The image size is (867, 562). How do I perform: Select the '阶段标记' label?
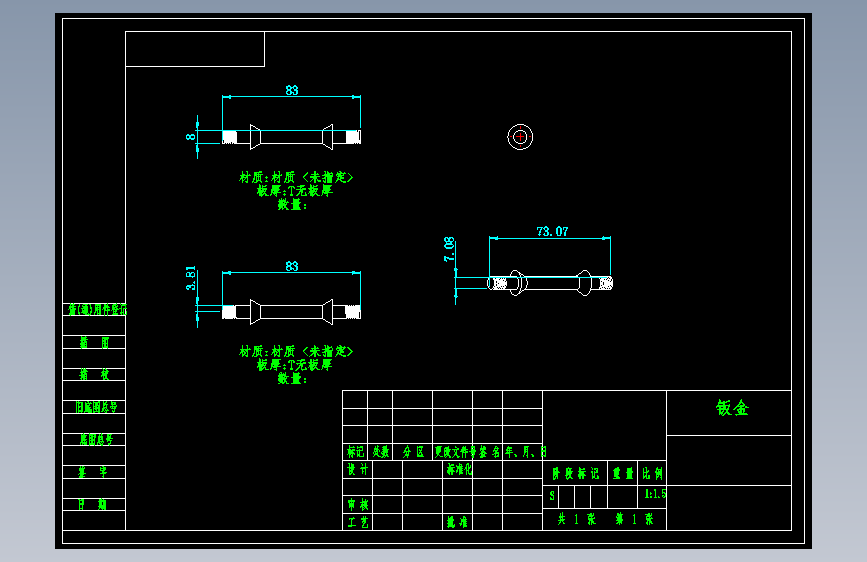click(576, 473)
